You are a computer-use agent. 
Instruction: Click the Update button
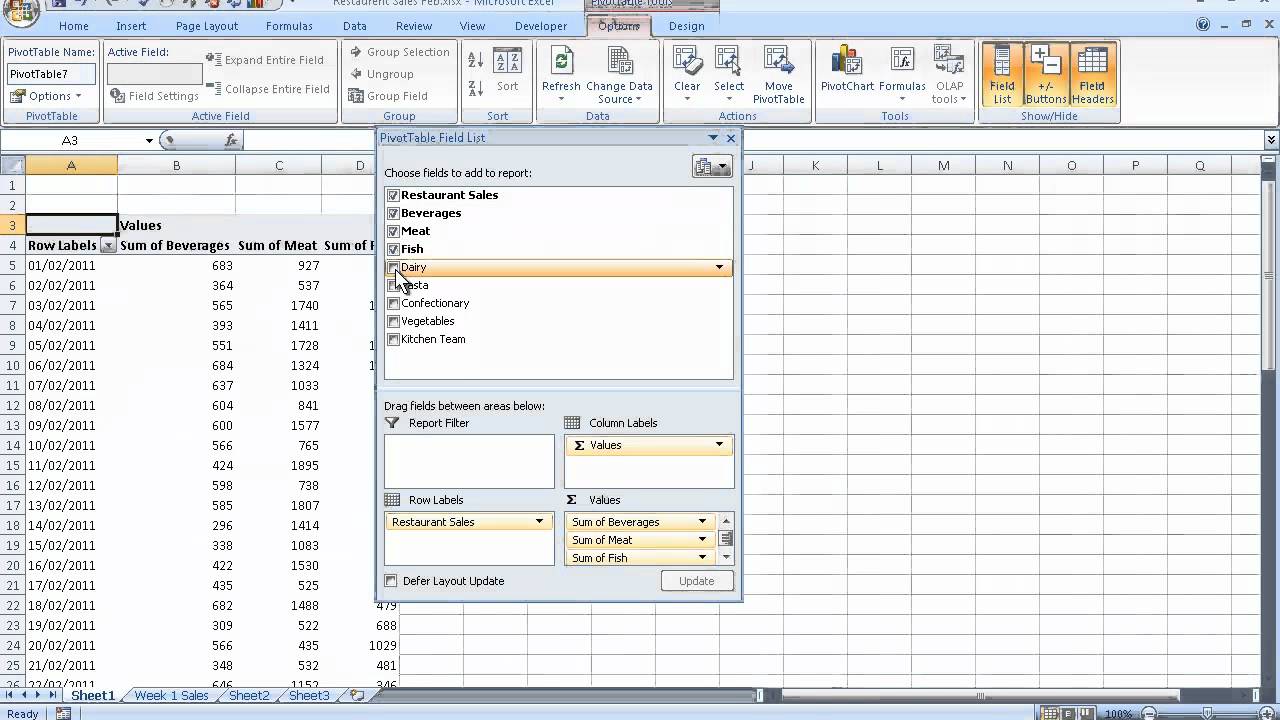[697, 581]
